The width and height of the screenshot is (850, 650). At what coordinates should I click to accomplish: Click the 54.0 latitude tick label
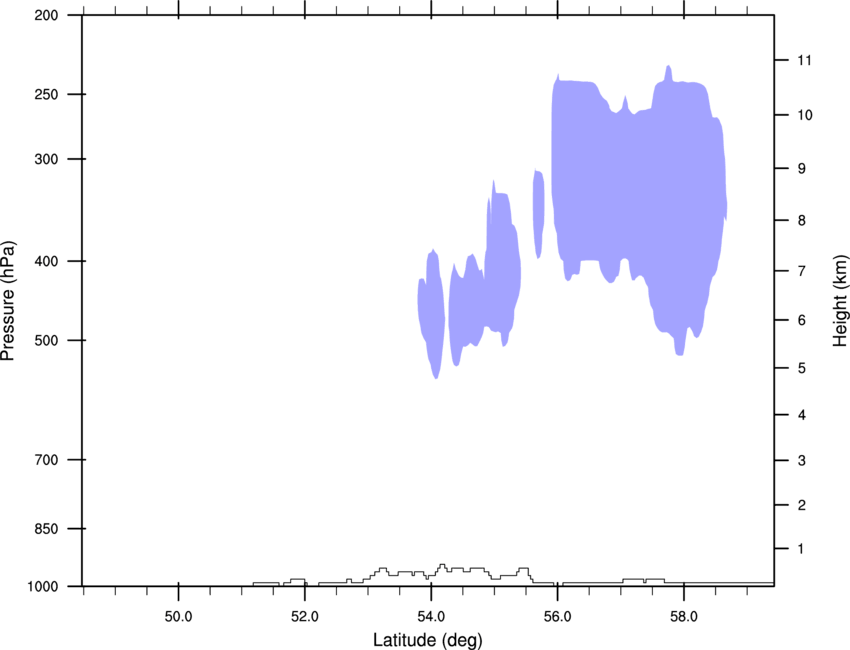click(x=431, y=617)
